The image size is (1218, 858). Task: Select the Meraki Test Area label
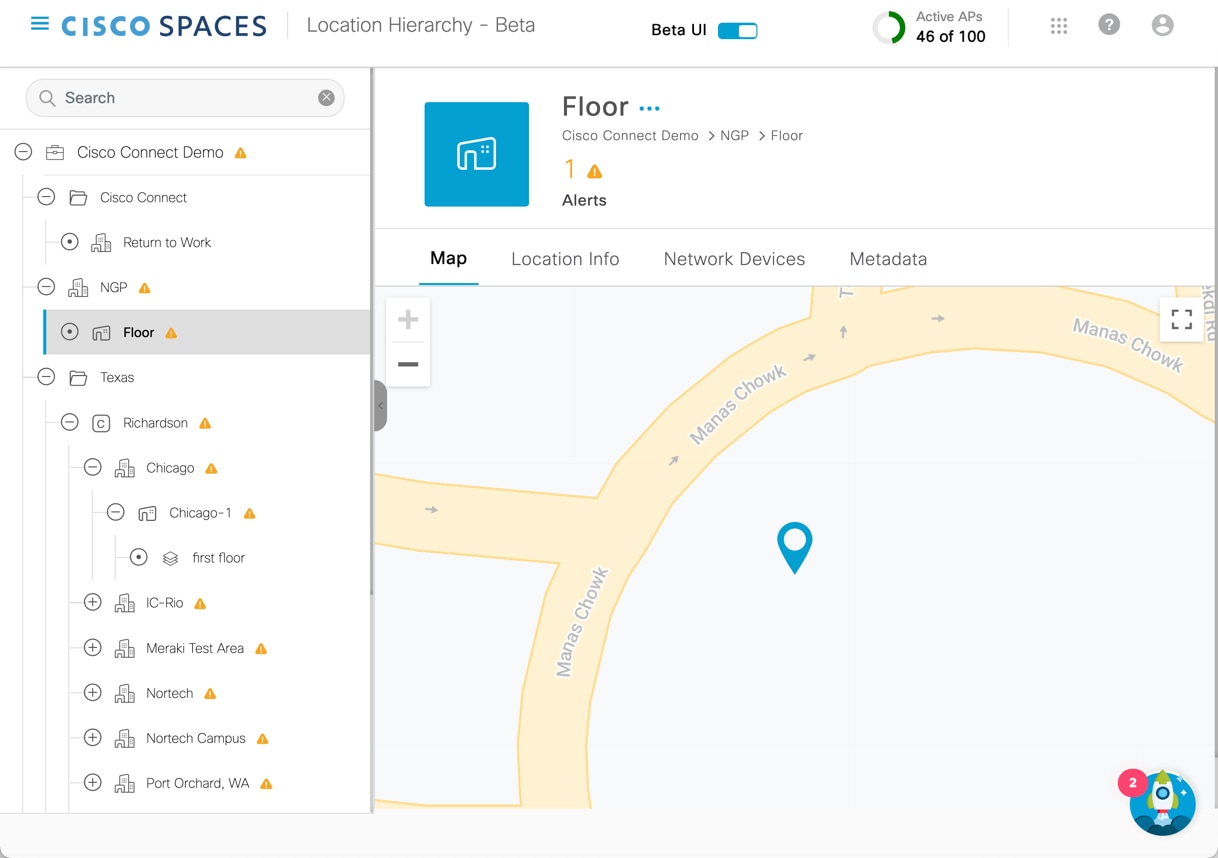pos(195,648)
